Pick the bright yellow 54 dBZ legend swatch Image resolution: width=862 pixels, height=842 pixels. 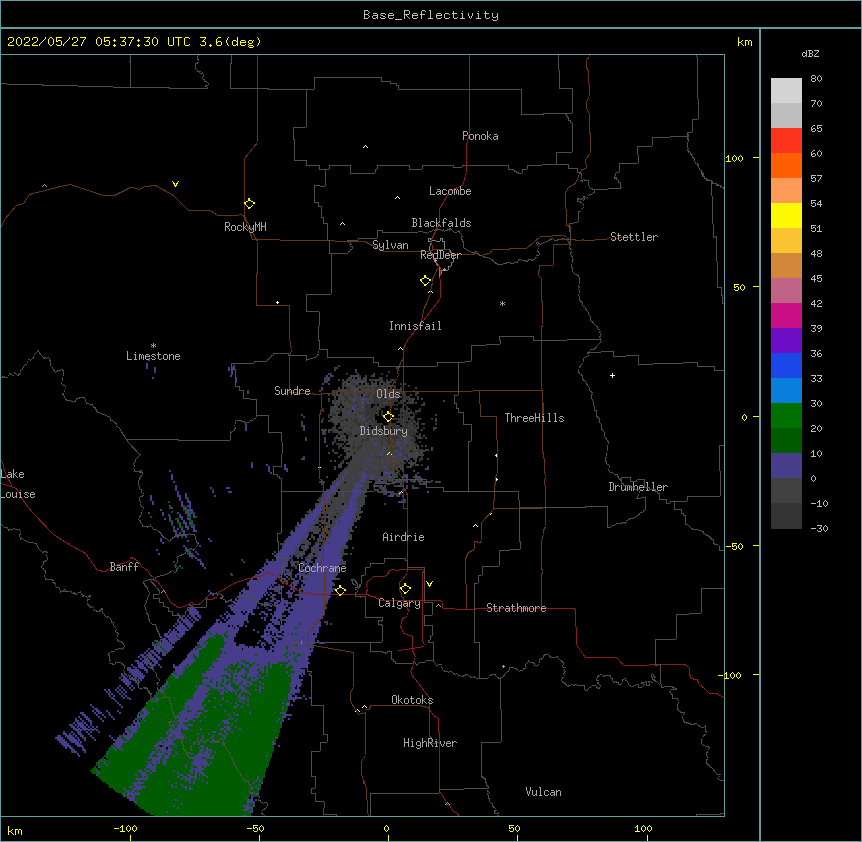click(x=786, y=215)
